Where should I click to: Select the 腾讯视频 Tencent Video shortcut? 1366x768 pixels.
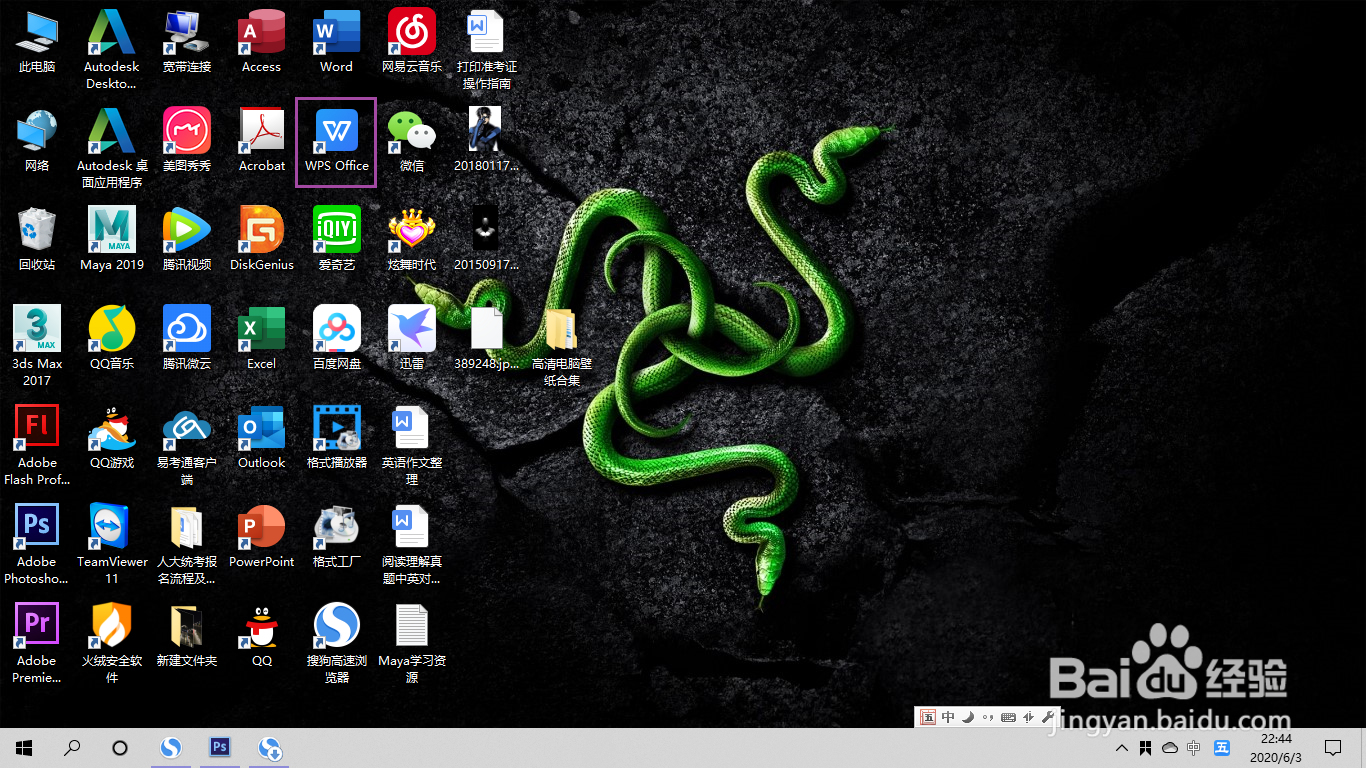(187, 240)
